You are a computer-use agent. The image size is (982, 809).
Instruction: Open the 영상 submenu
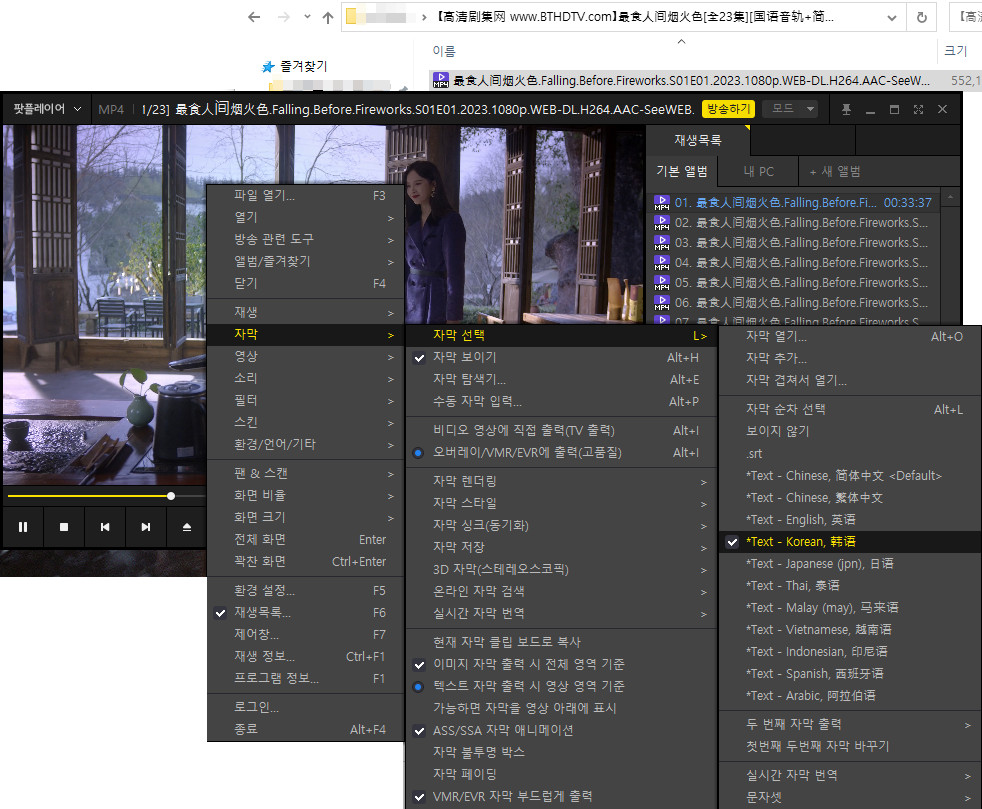click(305, 357)
